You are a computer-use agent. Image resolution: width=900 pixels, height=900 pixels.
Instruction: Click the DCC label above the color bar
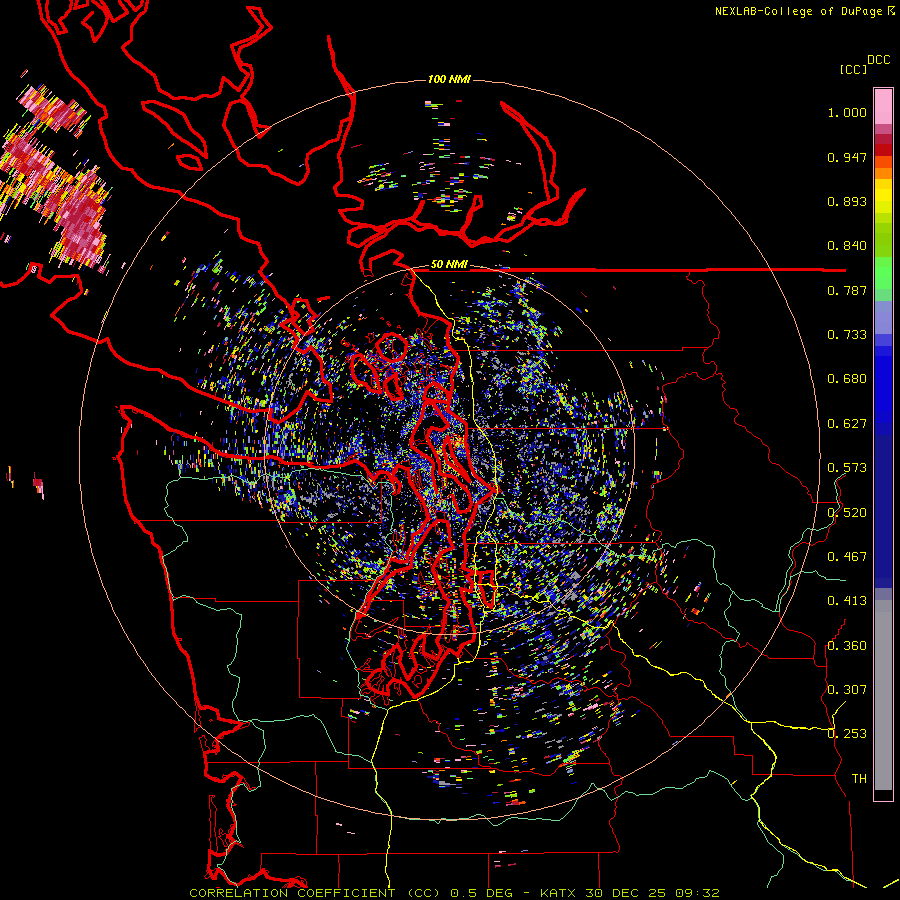[x=879, y=60]
